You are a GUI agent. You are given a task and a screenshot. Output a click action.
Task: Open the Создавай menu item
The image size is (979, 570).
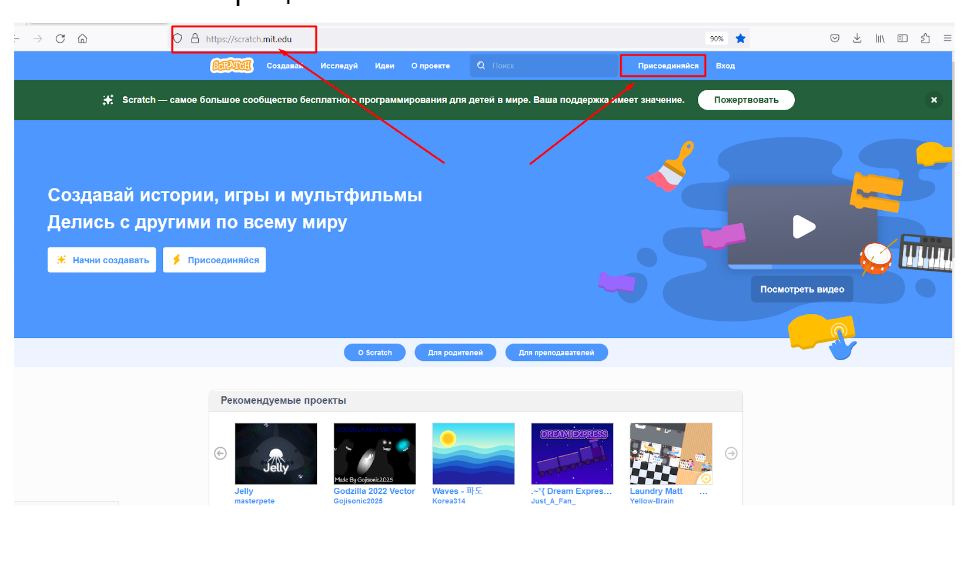(285, 66)
